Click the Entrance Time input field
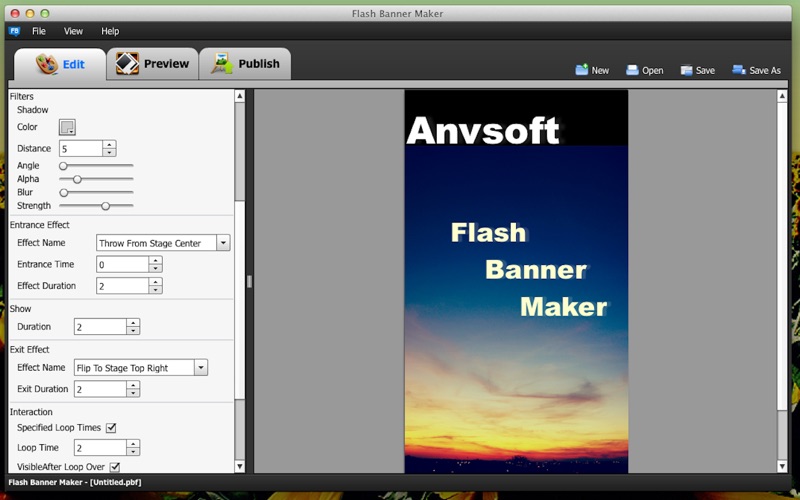The height and width of the screenshot is (500, 800). pyautogui.click(x=122, y=264)
